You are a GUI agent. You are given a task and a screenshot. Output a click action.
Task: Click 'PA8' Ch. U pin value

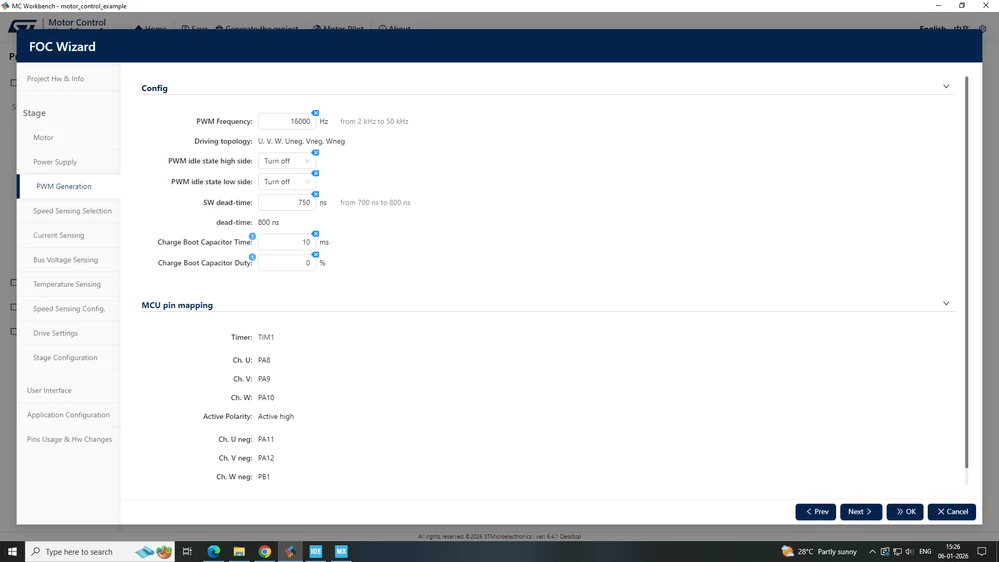pyautogui.click(x=264, y=360)
